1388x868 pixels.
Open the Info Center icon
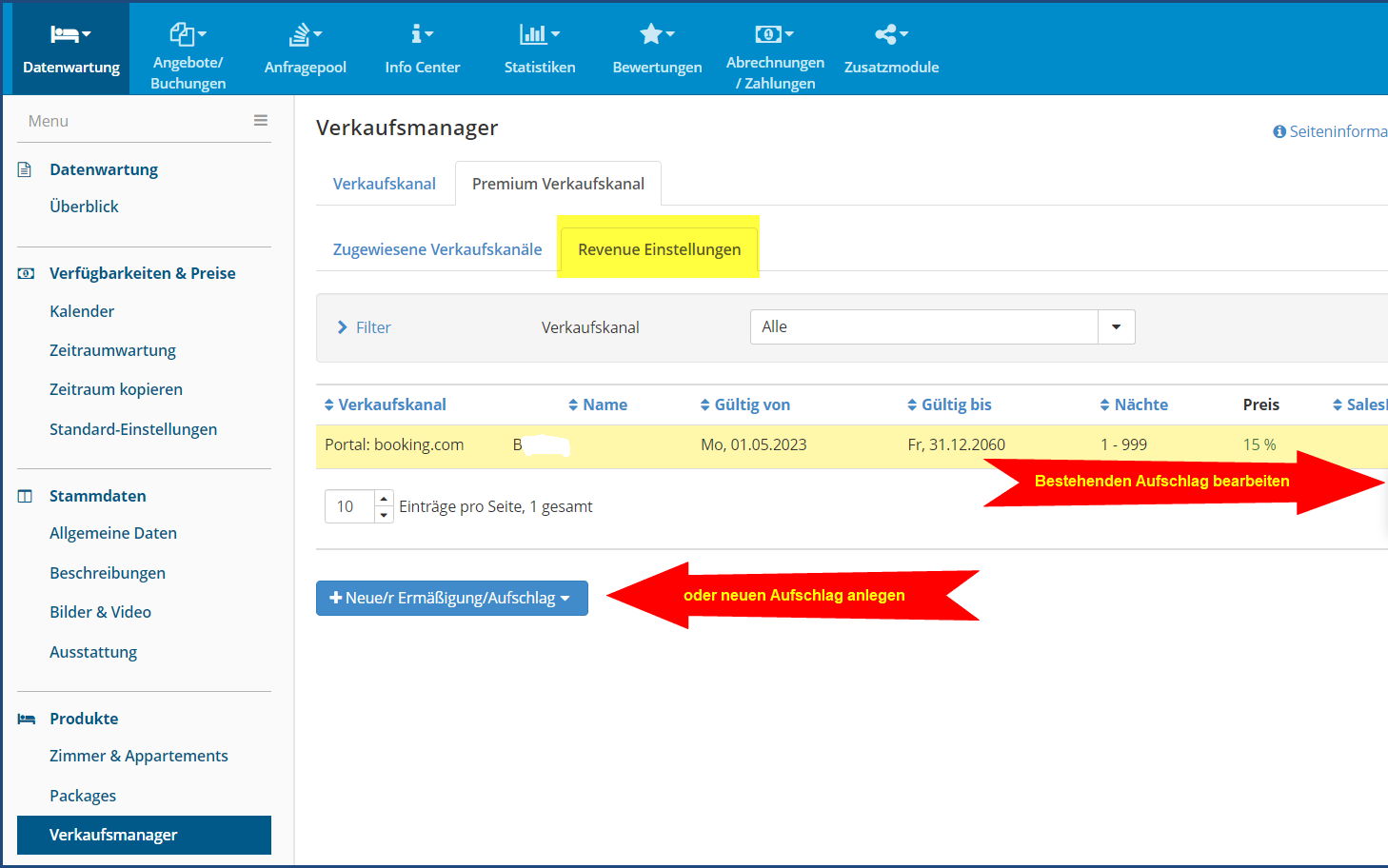pyautogui.click(x=422, y=34)
